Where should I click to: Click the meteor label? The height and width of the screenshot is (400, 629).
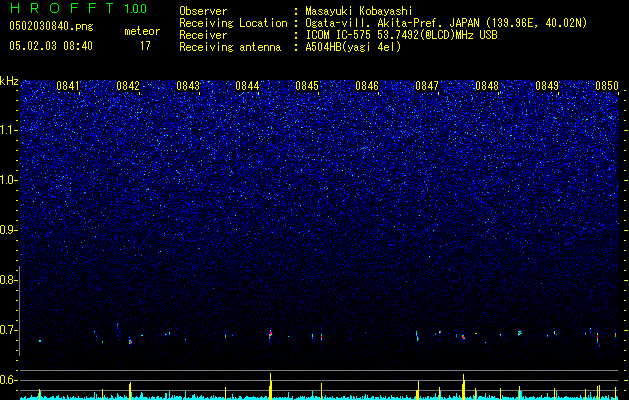pyautogui.click(x=142, y=31)
